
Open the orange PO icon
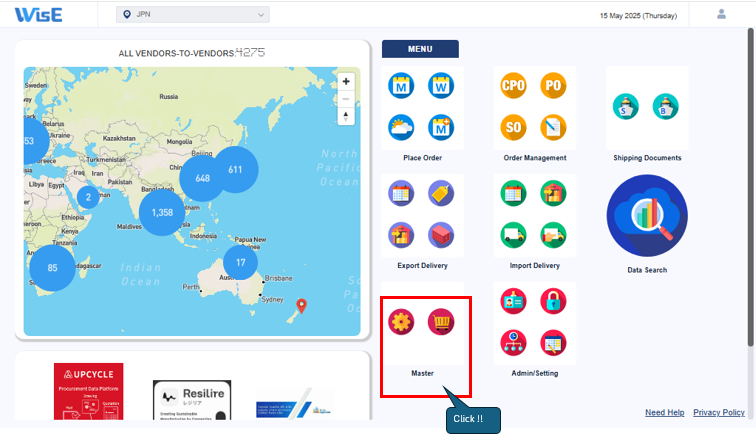click(x=553, y=86)
